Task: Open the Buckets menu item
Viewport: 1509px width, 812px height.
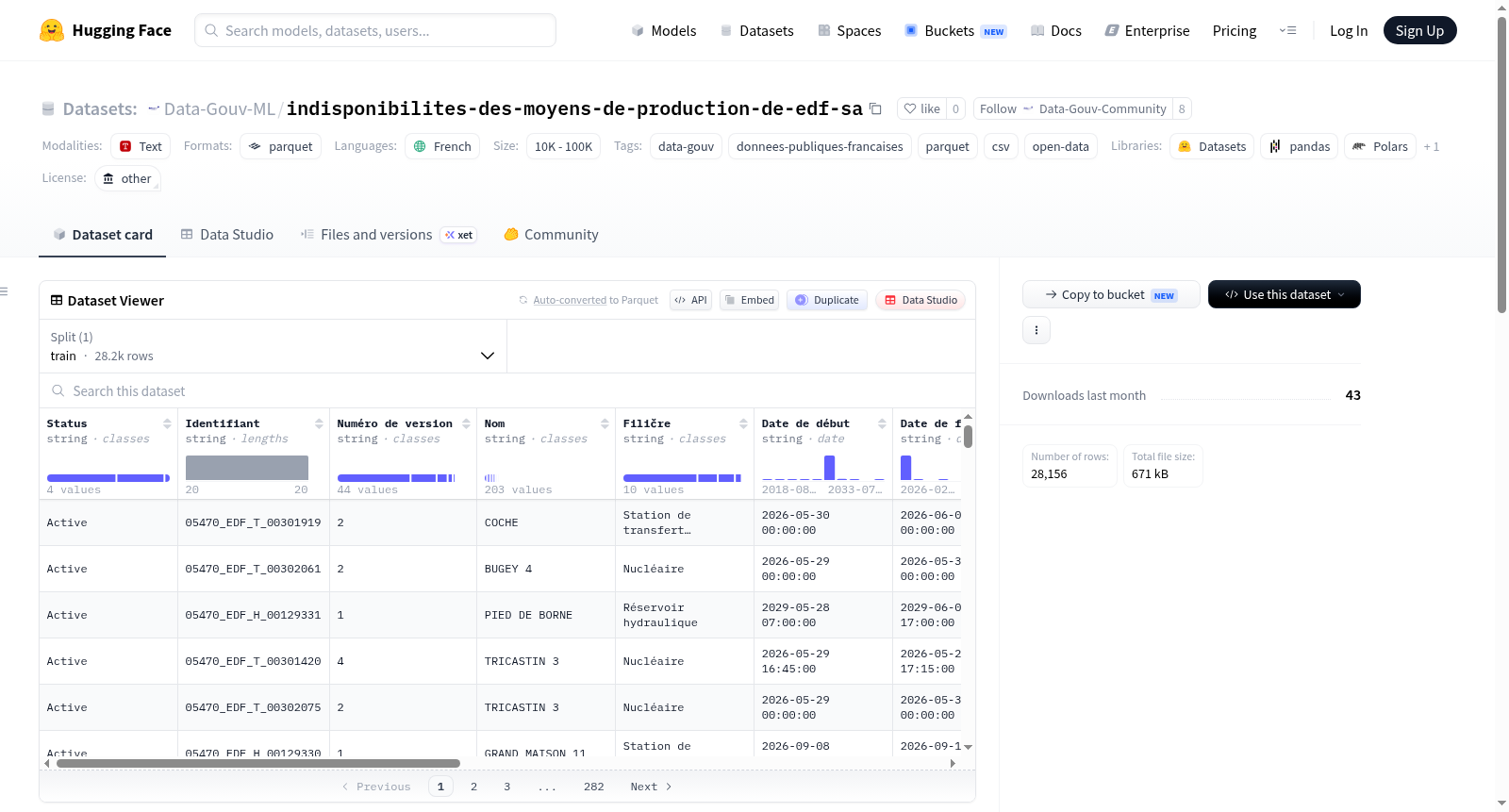Action: (955, 30)
